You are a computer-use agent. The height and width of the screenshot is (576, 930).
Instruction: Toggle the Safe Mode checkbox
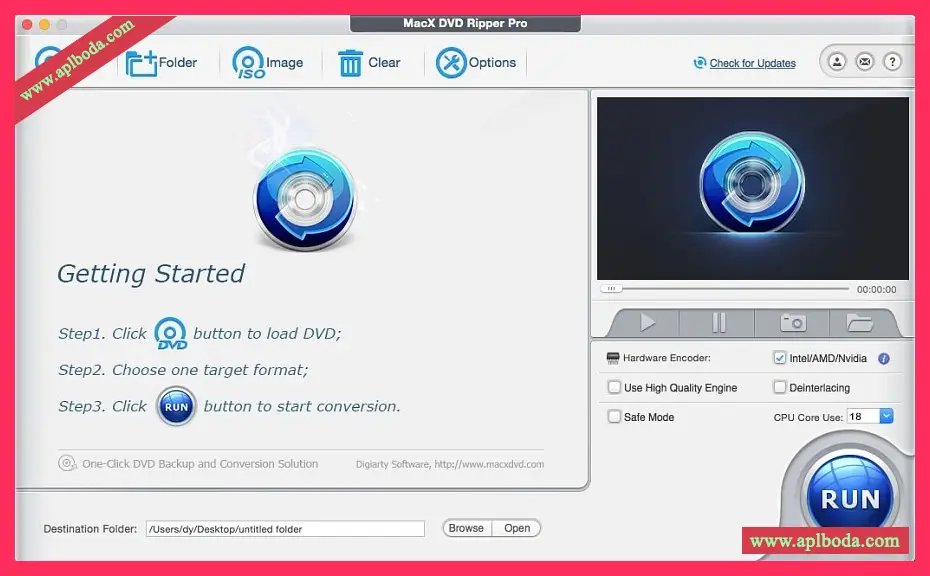[614, 417]
